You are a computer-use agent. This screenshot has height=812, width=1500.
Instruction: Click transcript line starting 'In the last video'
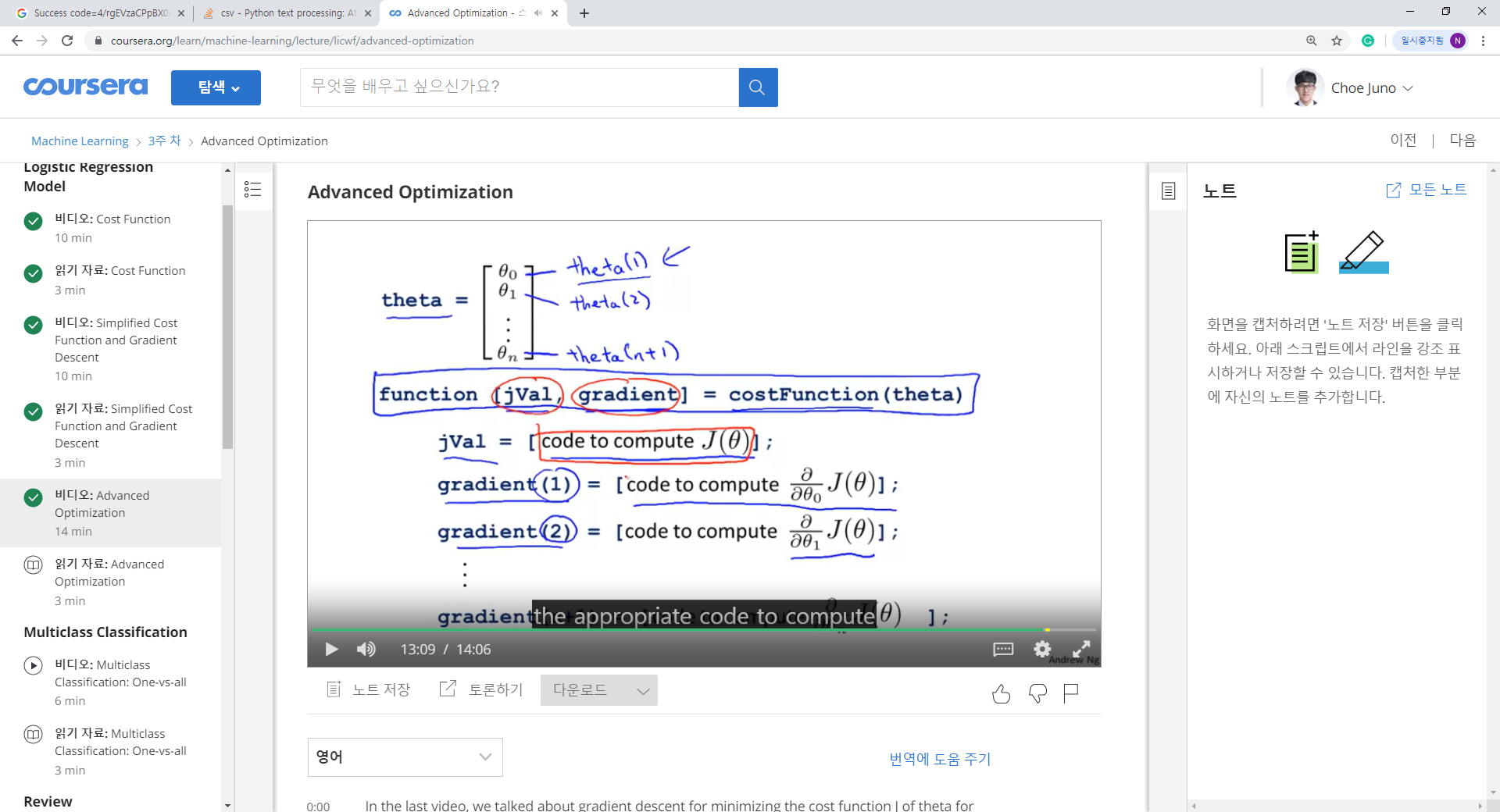669,805
